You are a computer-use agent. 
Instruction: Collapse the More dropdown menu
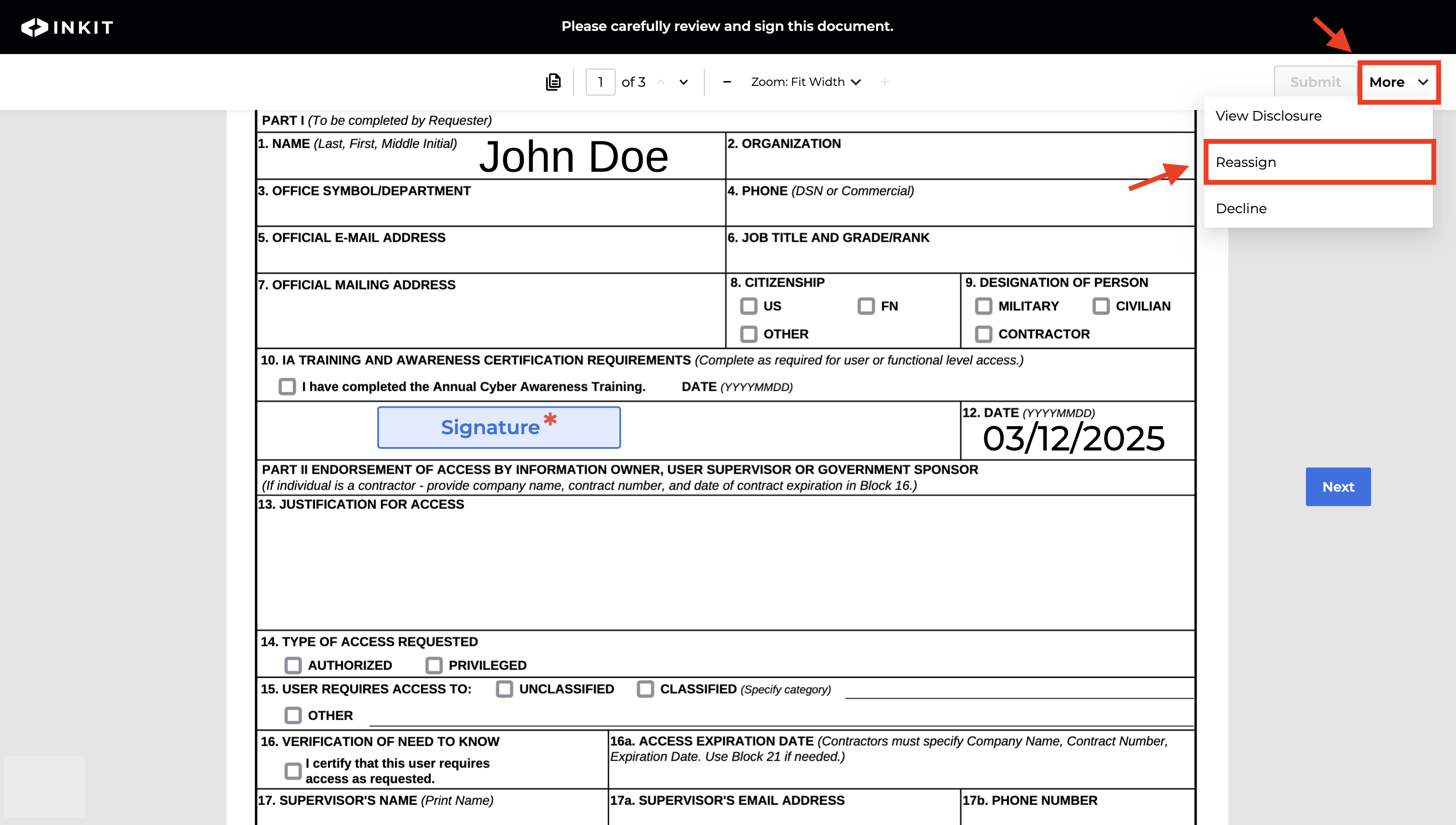pyautogui.click(x=1398, y=82)
